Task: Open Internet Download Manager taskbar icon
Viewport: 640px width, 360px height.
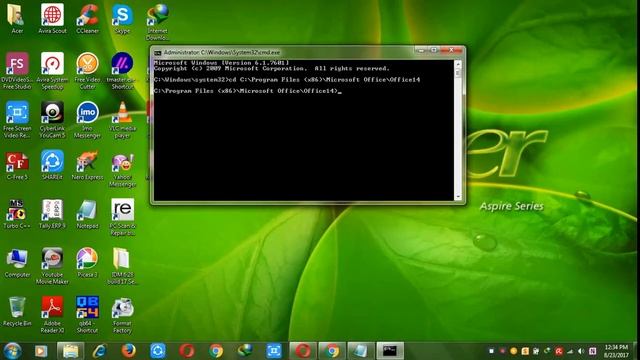Action: point(245,351)
